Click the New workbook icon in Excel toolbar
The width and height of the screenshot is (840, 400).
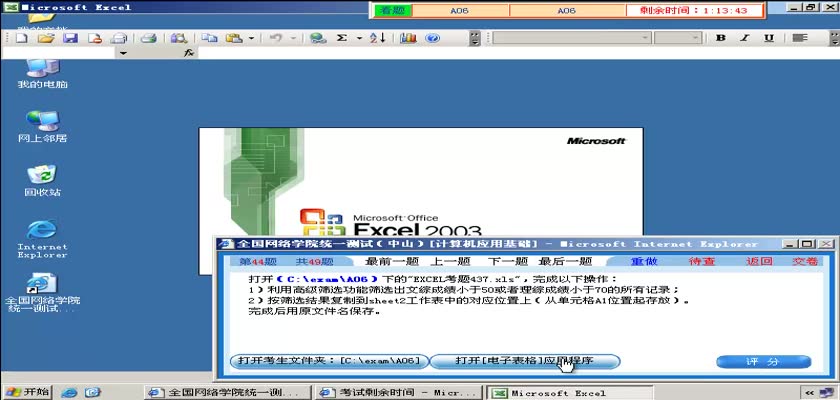[x=21, y=38]
